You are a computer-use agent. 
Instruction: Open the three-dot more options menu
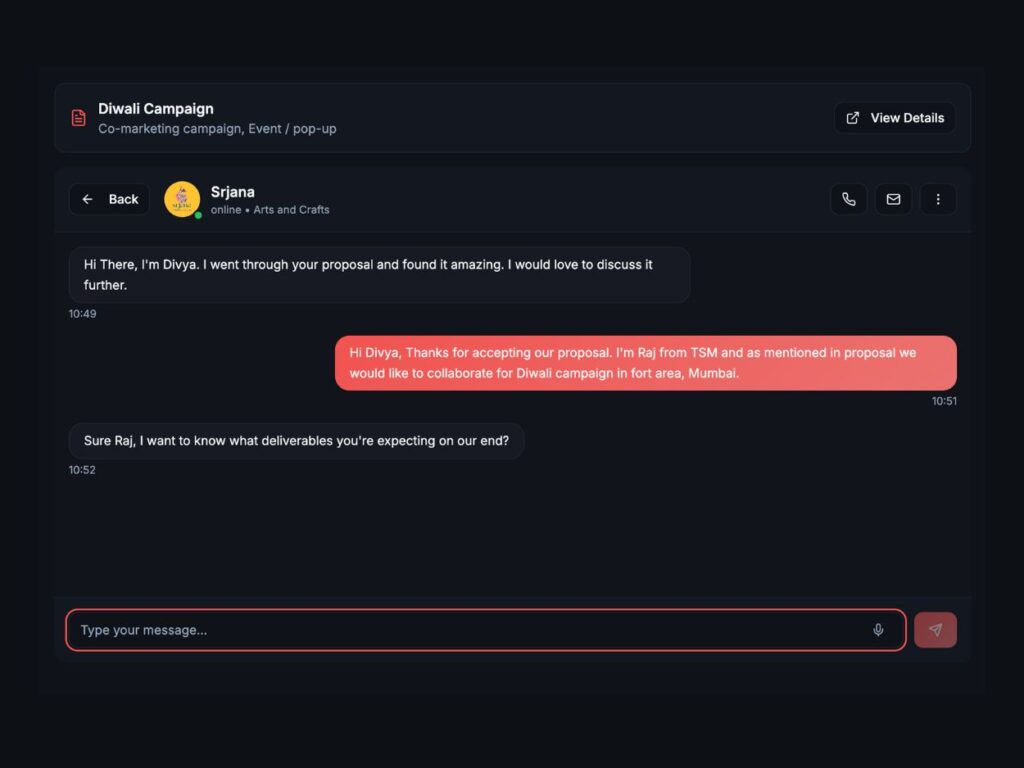pyautogui.click(x=938, y=199)
